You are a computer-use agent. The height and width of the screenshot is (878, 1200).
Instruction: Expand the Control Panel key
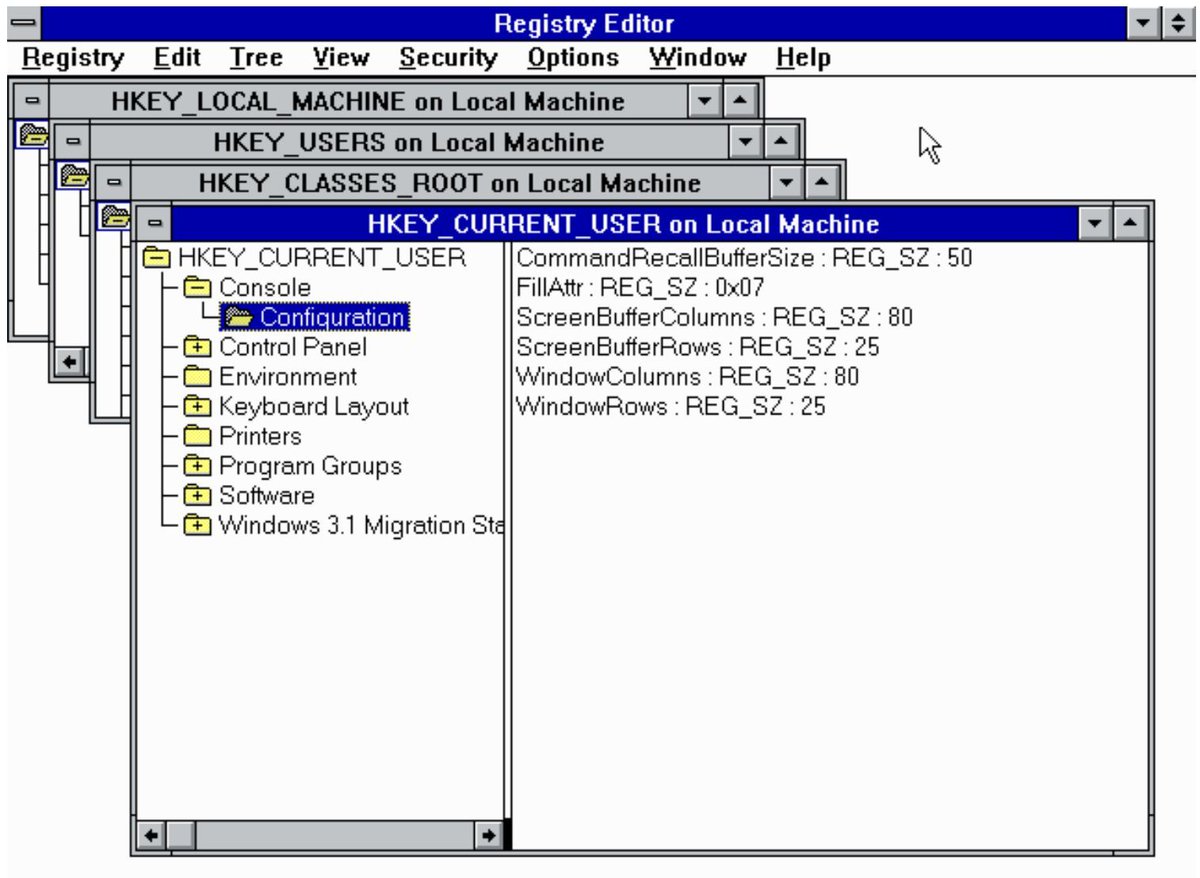click(x=199, y=348)
